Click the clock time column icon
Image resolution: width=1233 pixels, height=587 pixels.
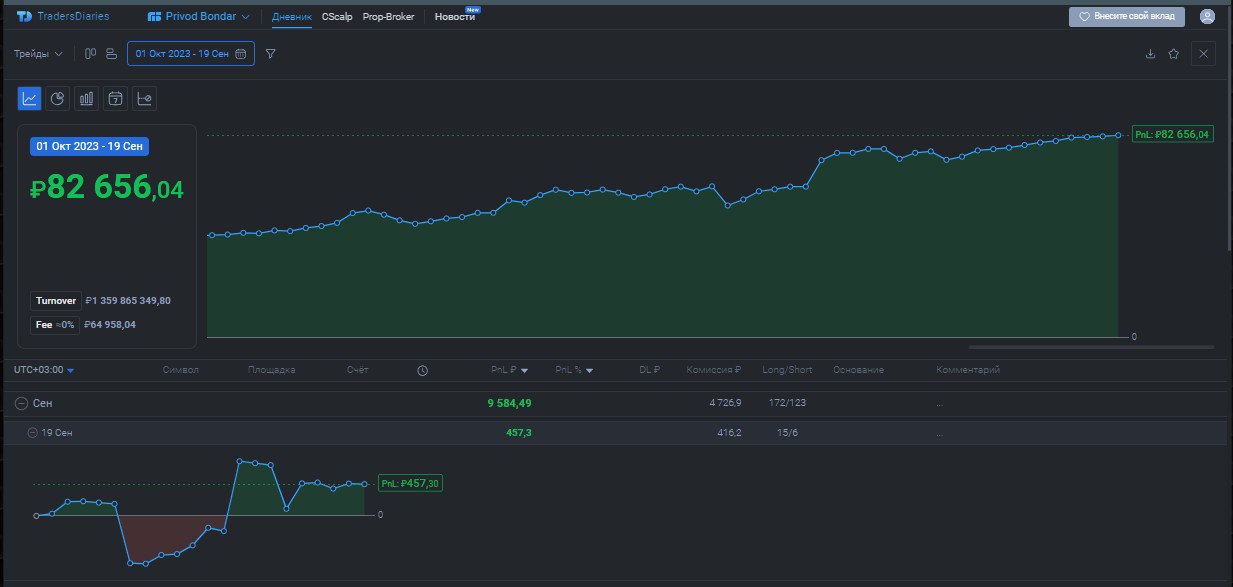[422, 370]
